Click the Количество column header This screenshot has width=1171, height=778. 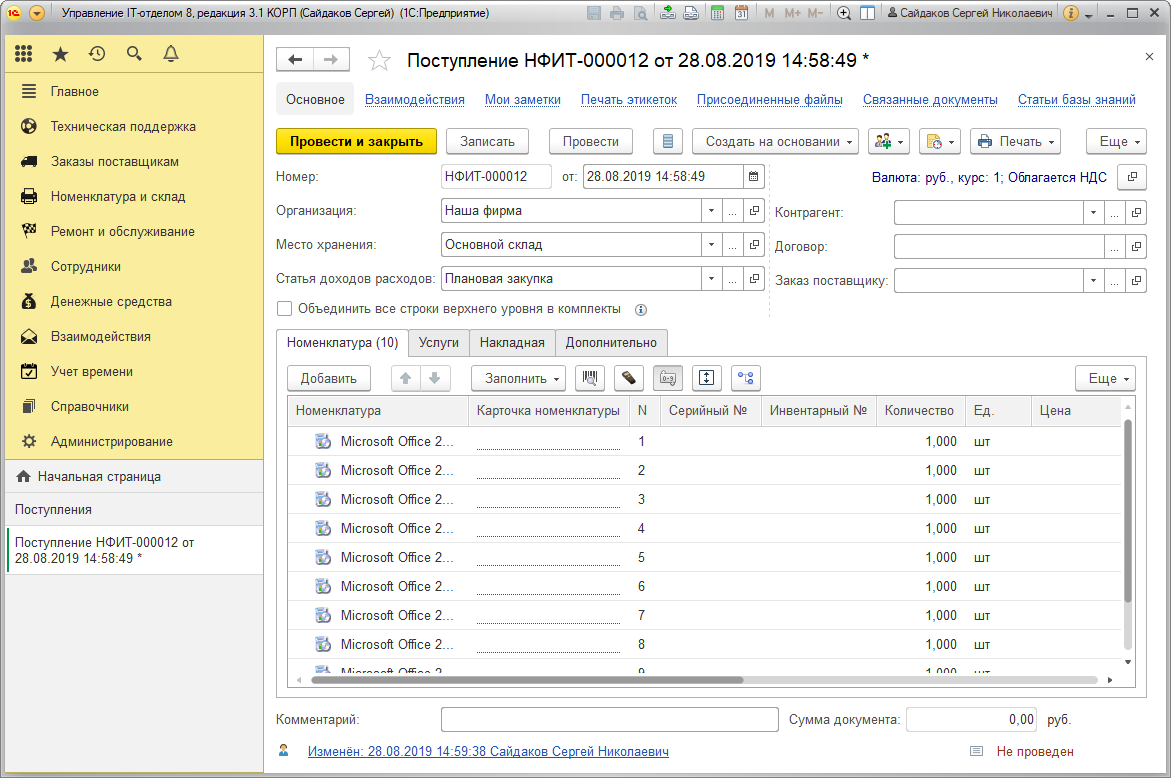pos(919,411)
